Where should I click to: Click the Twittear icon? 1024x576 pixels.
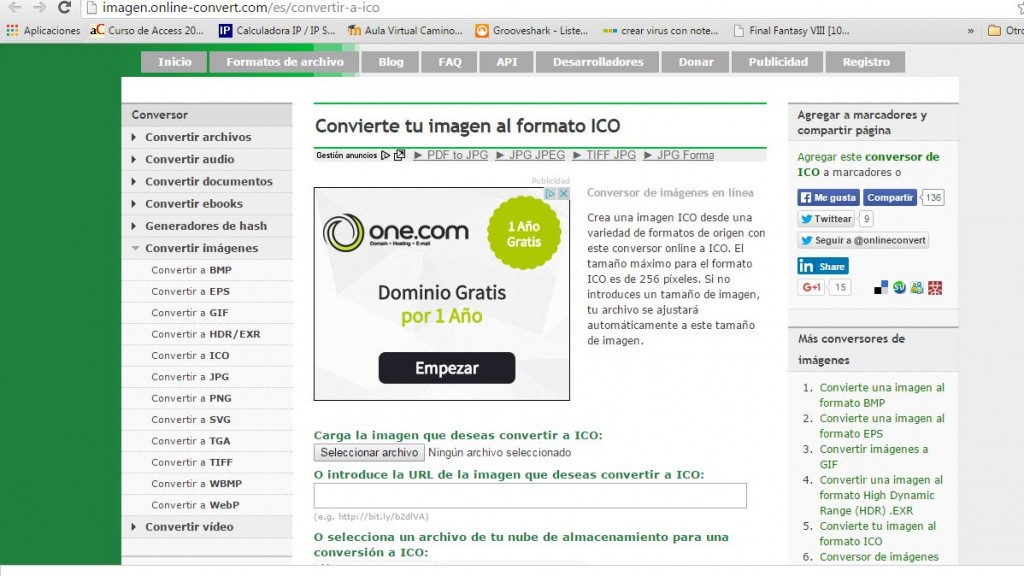[x=826, y=219]
